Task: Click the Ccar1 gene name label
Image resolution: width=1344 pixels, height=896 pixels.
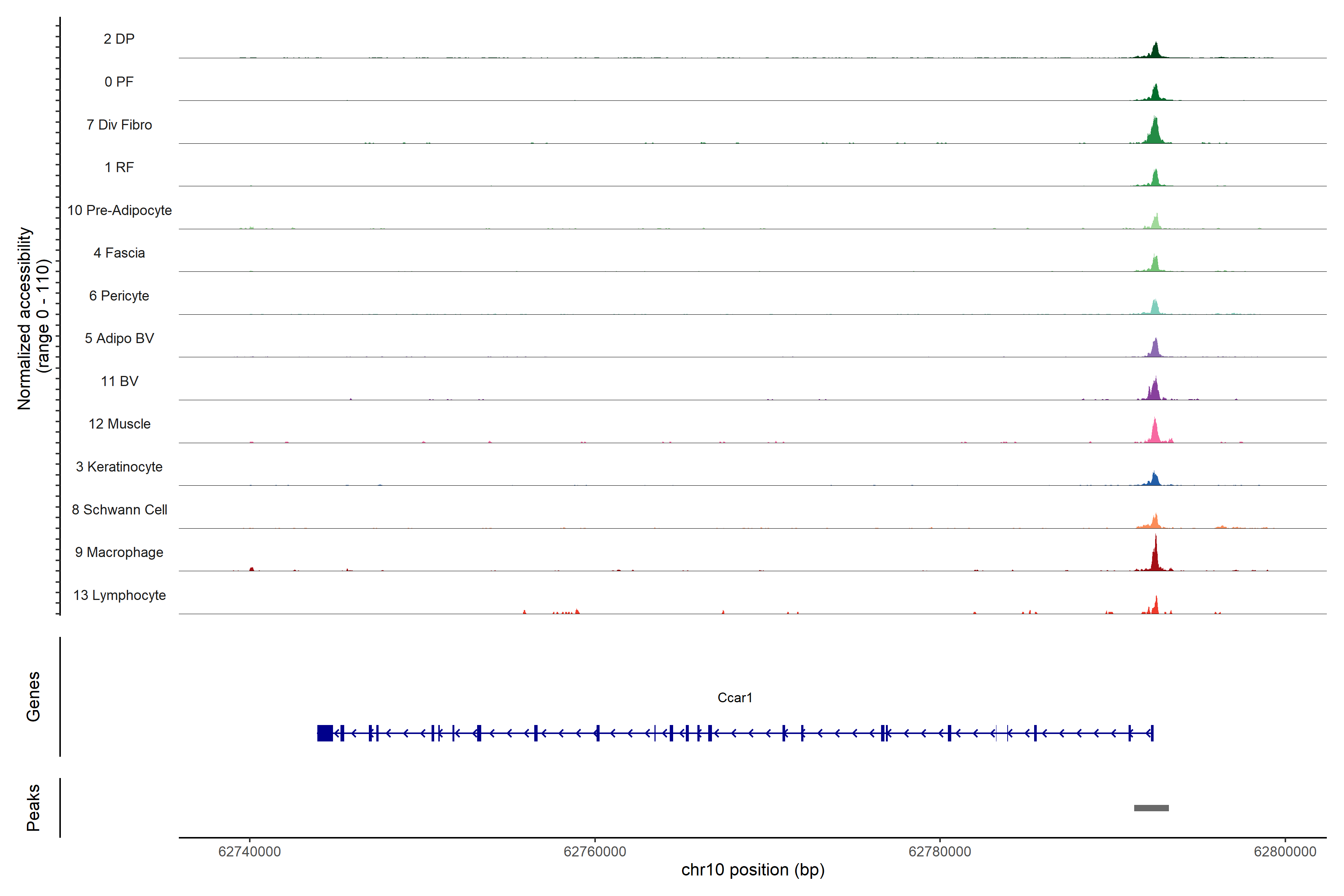Action: tap(735, 698)
